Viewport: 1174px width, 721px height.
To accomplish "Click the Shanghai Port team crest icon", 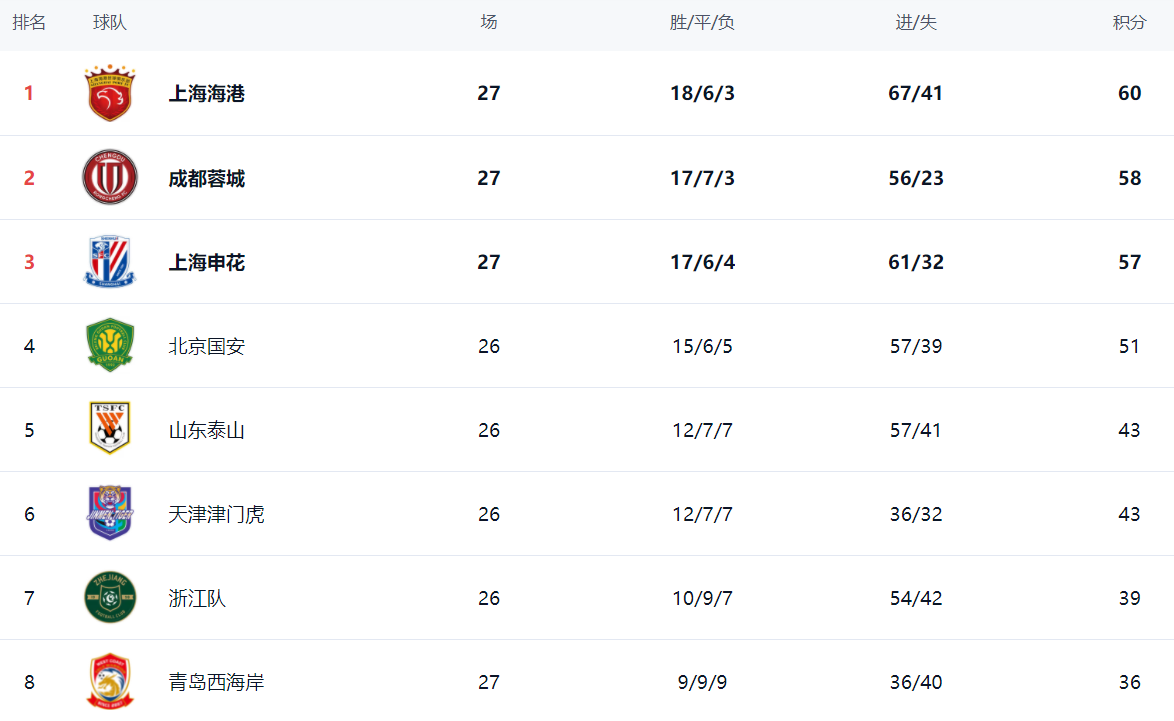I will [109, 93].
